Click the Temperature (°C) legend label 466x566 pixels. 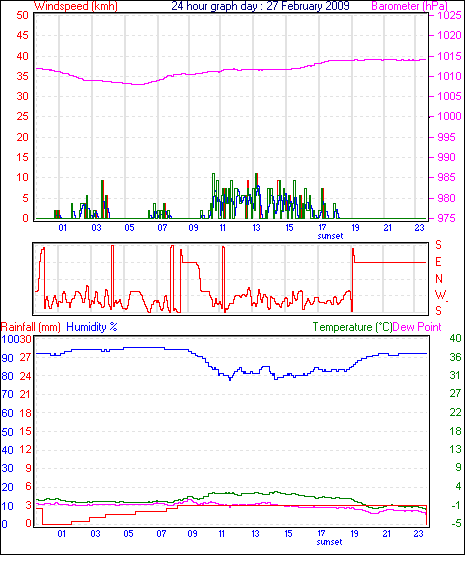[x=352, y=327]
